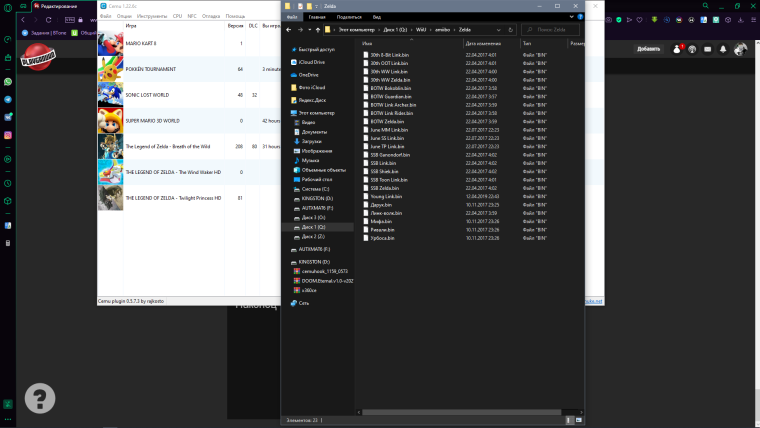This screenshot has width=760, height=428.
Task: Open the Файл tab in Explorer
Action: point(292,17)
